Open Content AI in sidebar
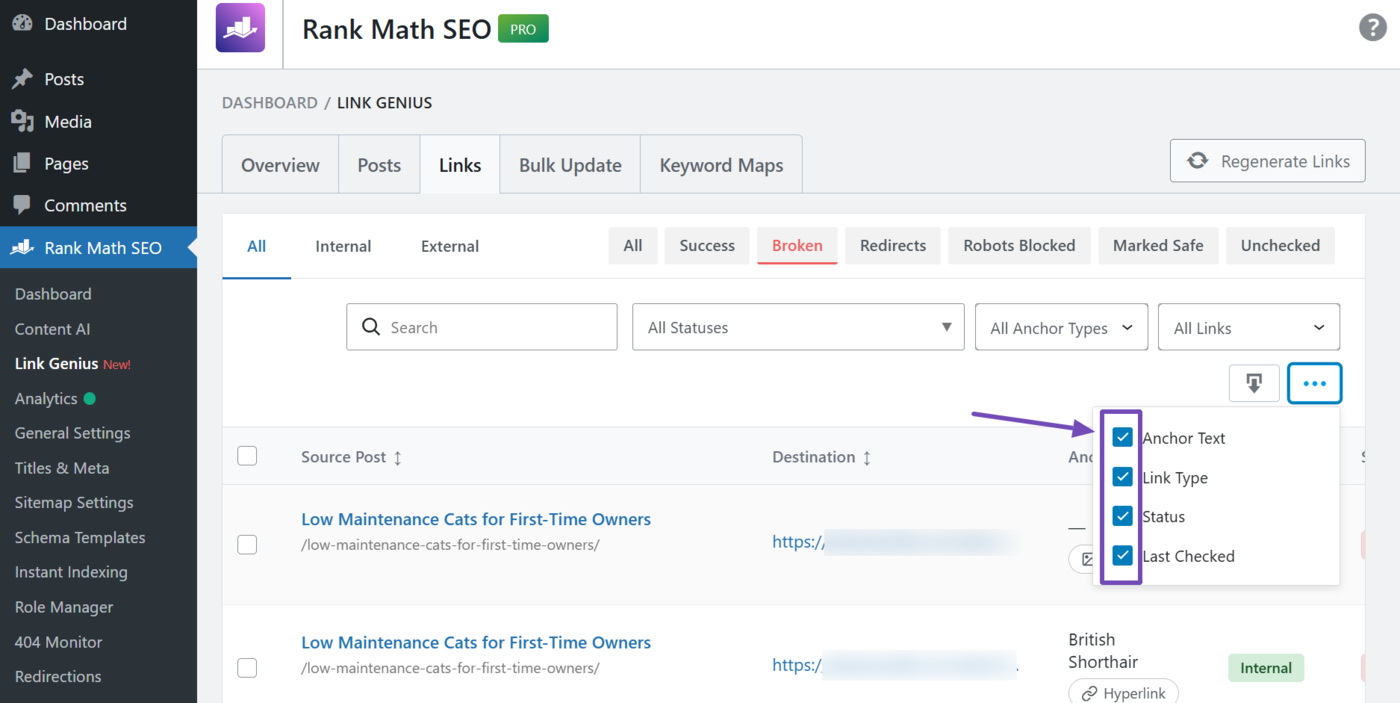 pos(52,329)
